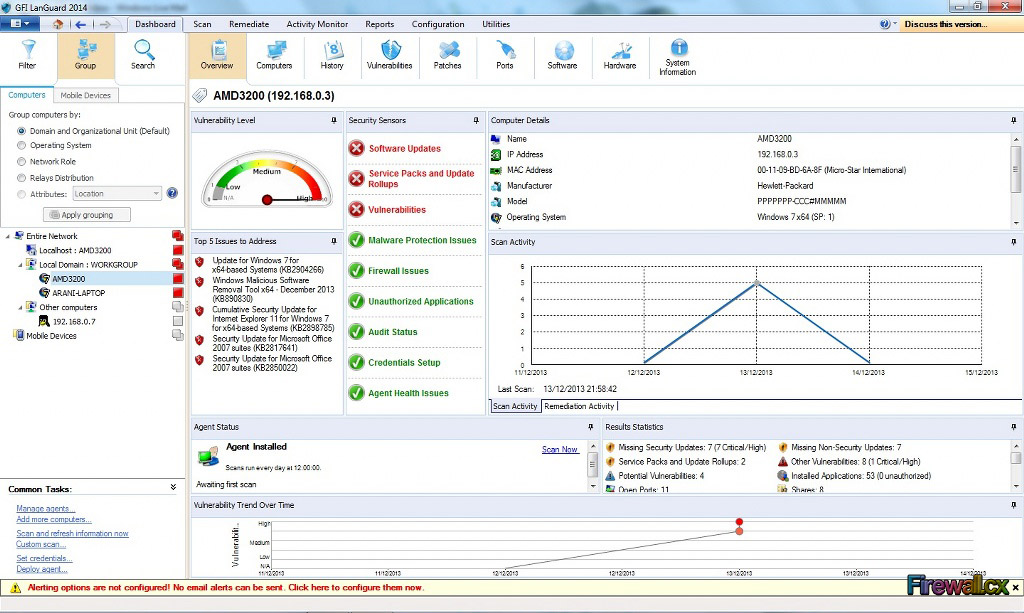Image resolution: width=1024 pixels, height=613 pixels.
Task: Open the Reports menu
Action: pyautogui.click(x=379, y=24)
